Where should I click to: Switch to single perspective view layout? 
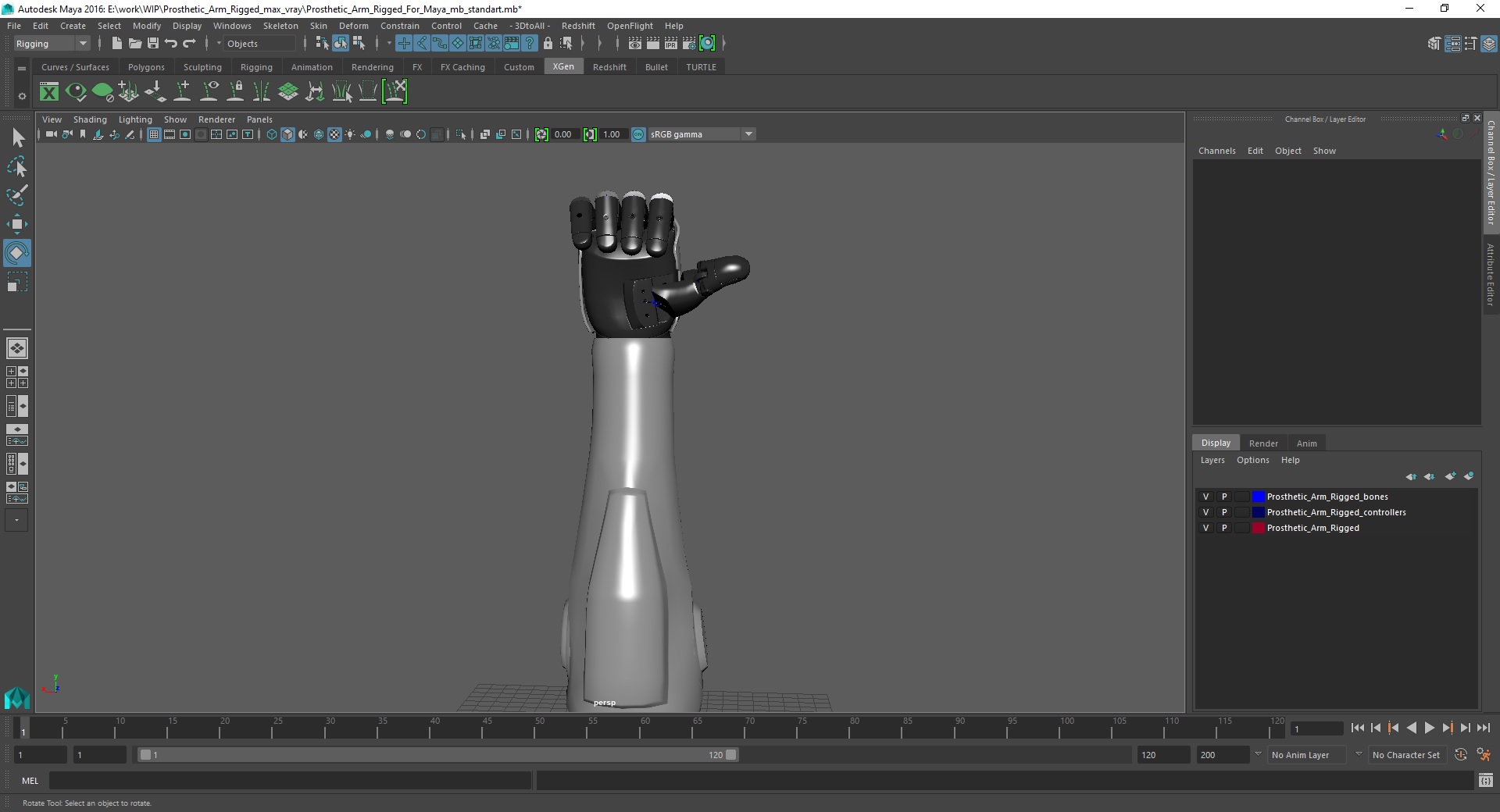tap(17, 348)
